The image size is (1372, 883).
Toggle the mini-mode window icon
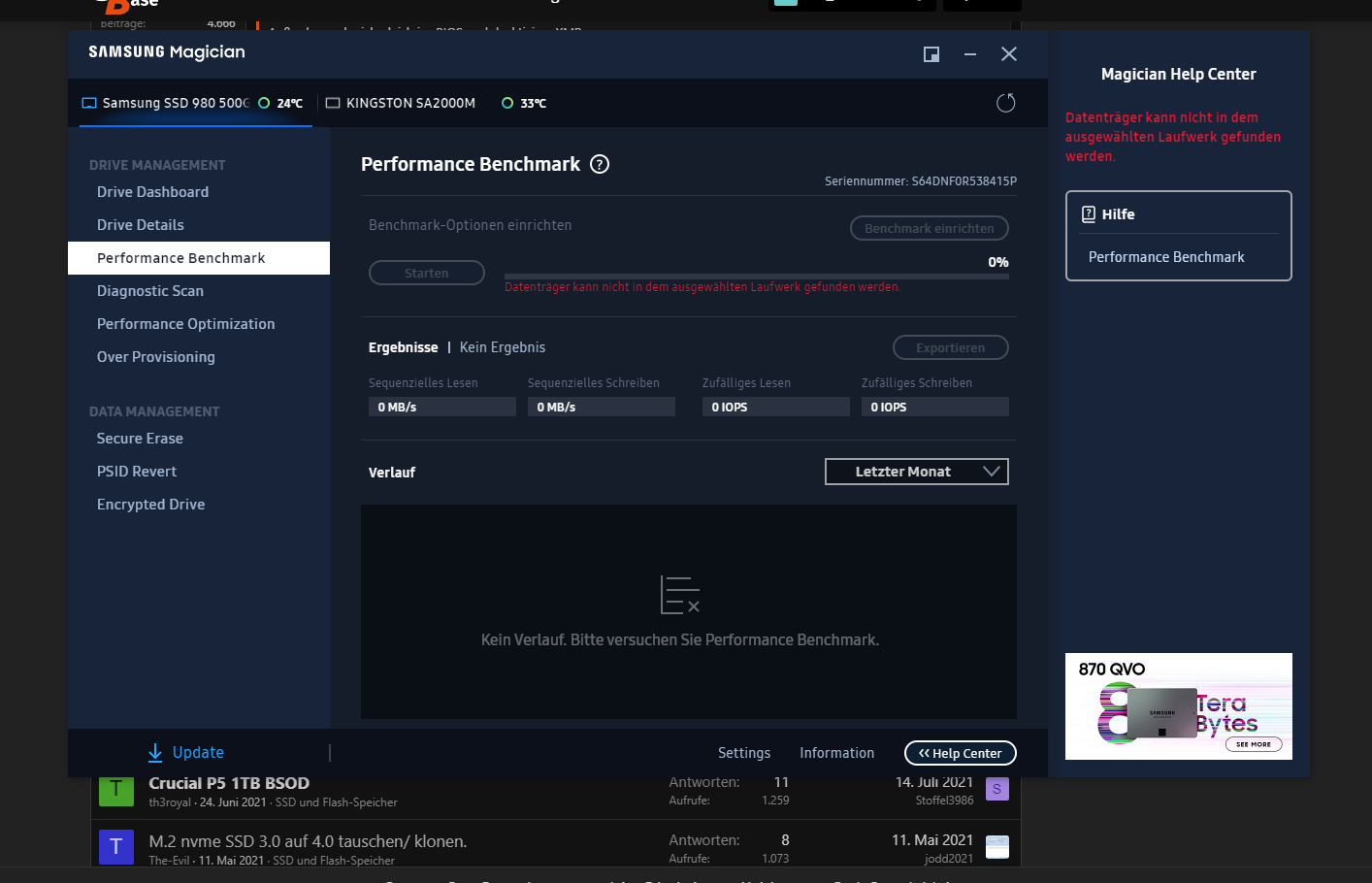[x=931, y=54]
